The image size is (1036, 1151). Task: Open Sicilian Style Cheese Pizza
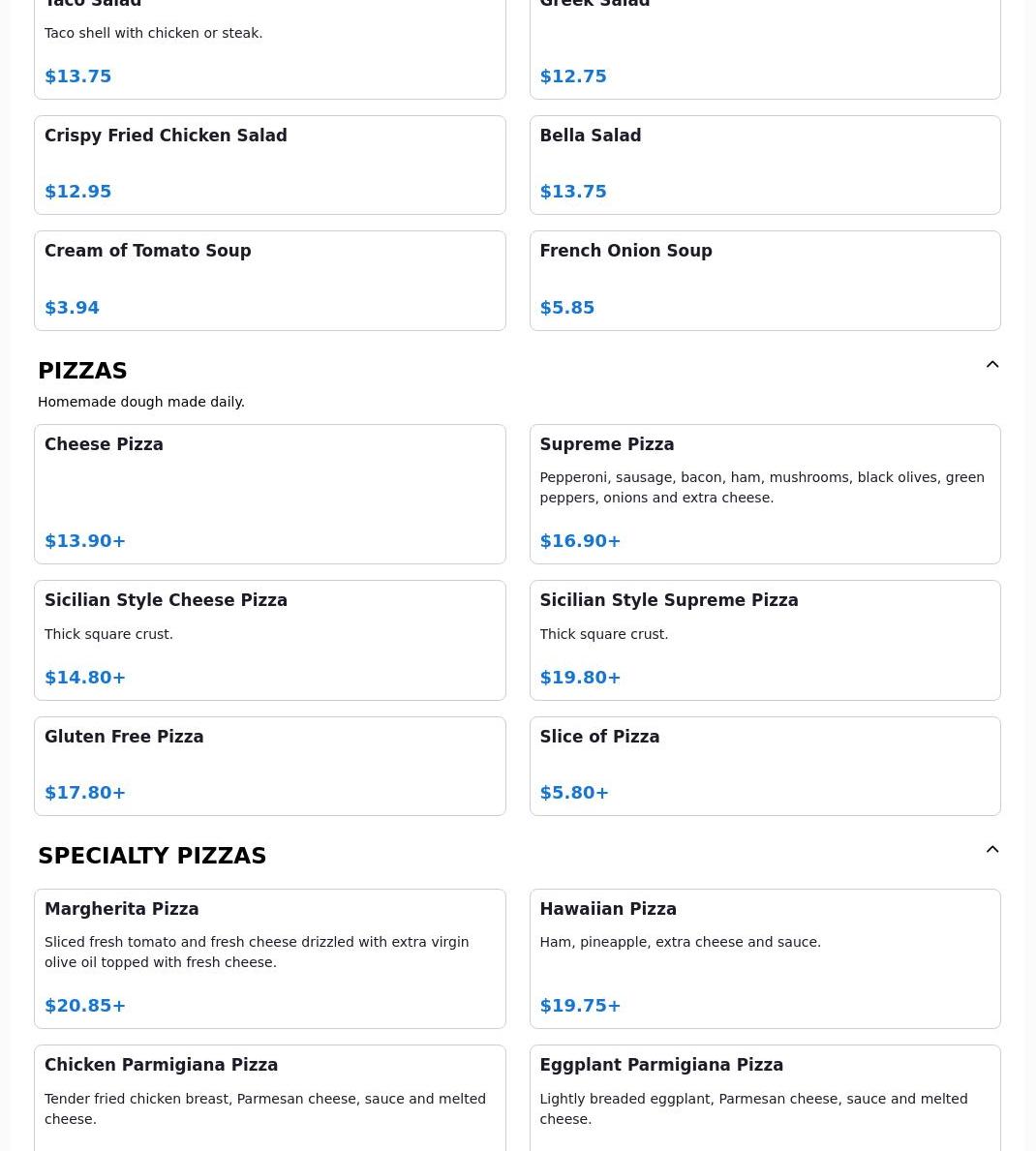269,640
